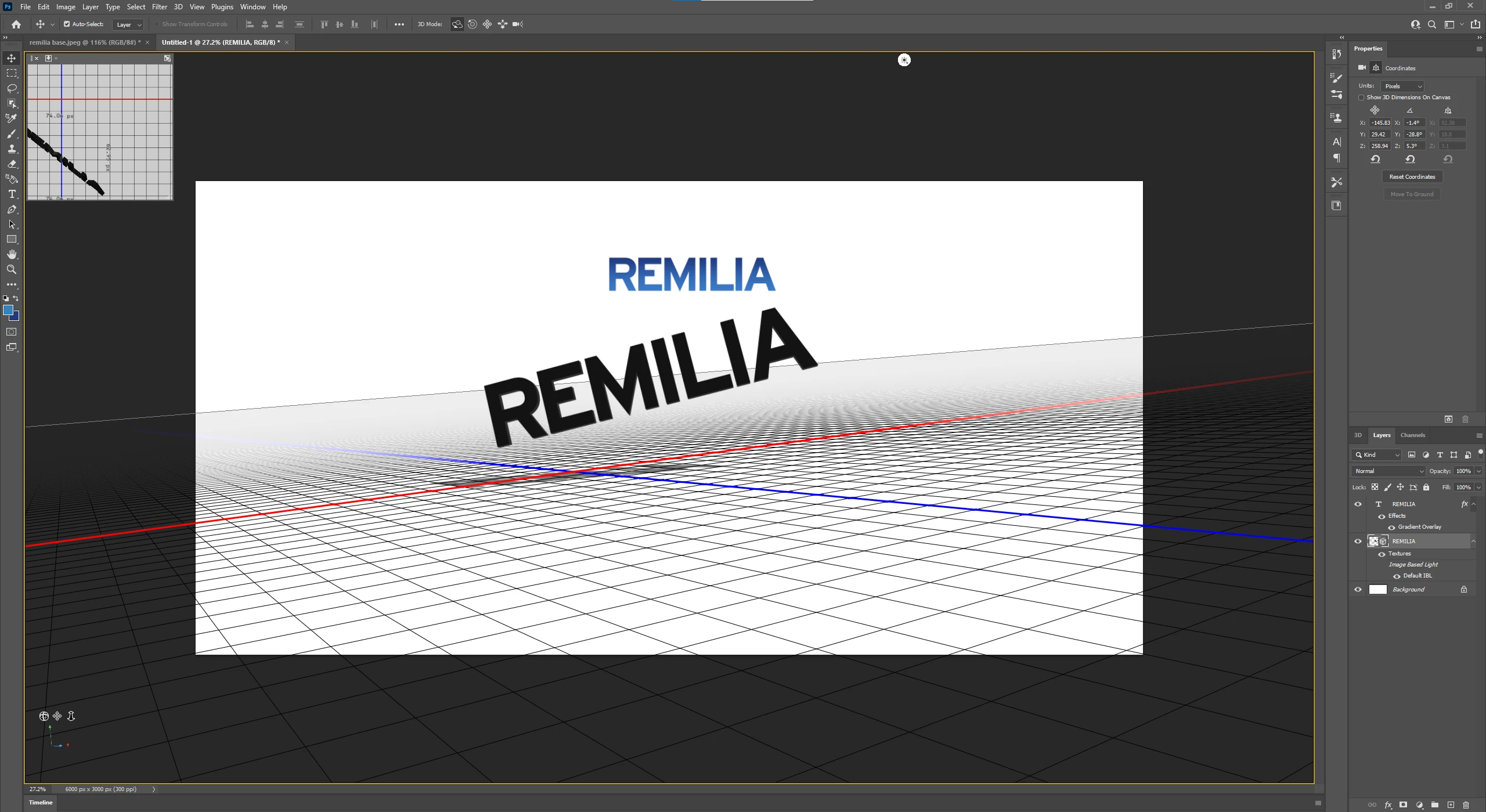
Task: Switch to remilia base.jpeg document tab
Action: coord(85,42)
